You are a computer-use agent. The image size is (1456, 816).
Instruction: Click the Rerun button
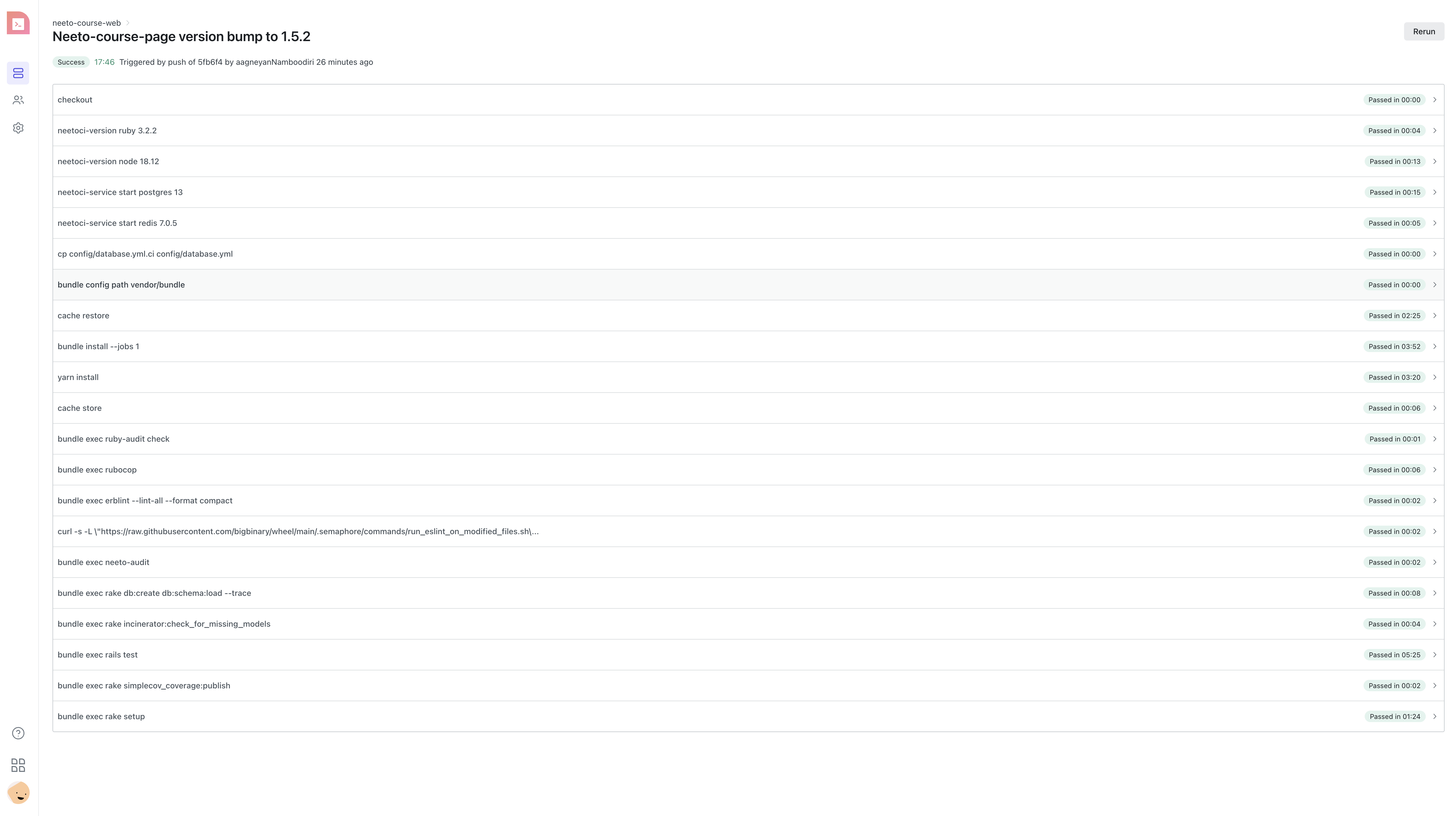pyautogui.click(x=1423, y=32)
